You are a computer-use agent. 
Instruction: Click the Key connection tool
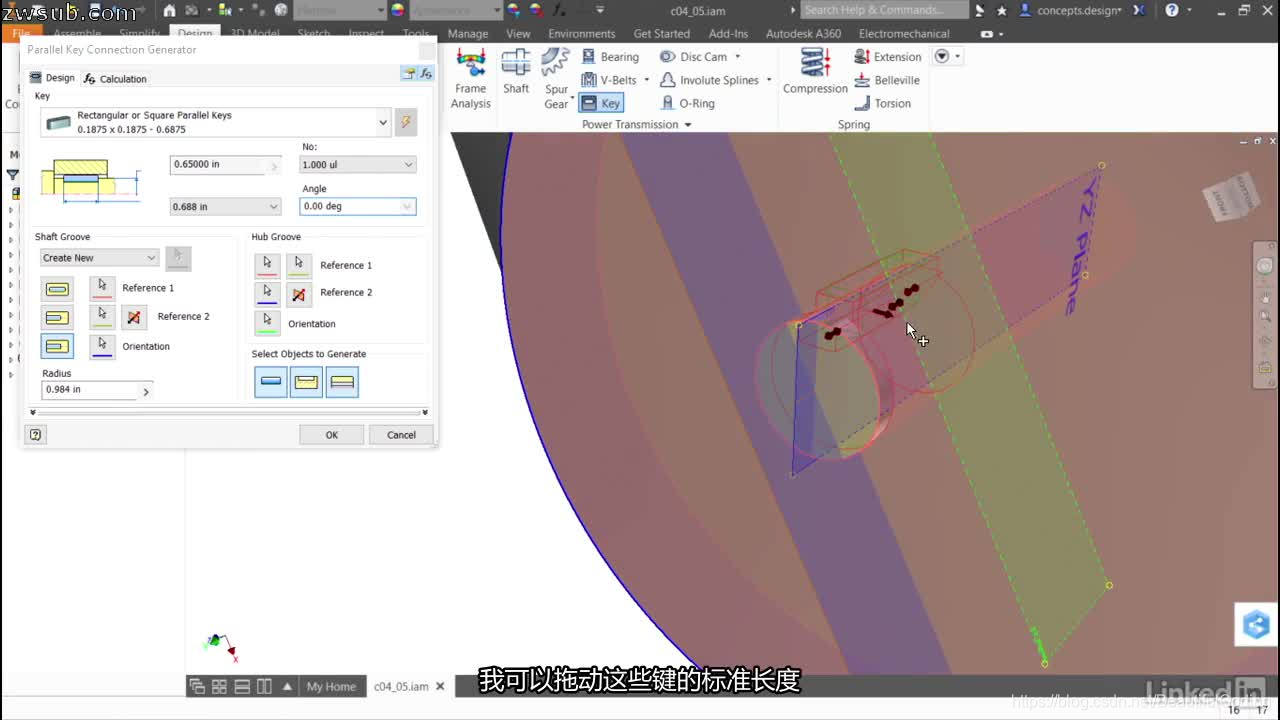click(601, 103)
